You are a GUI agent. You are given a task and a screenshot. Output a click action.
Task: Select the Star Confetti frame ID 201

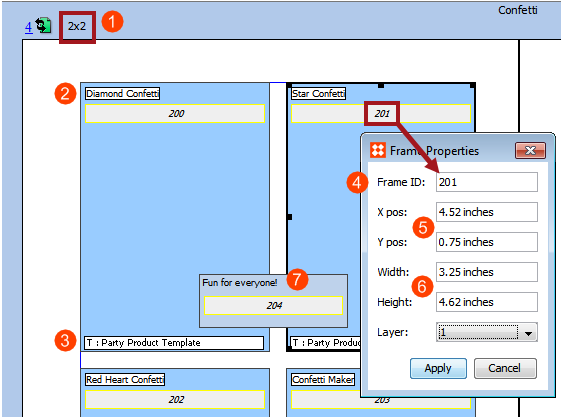382,114
